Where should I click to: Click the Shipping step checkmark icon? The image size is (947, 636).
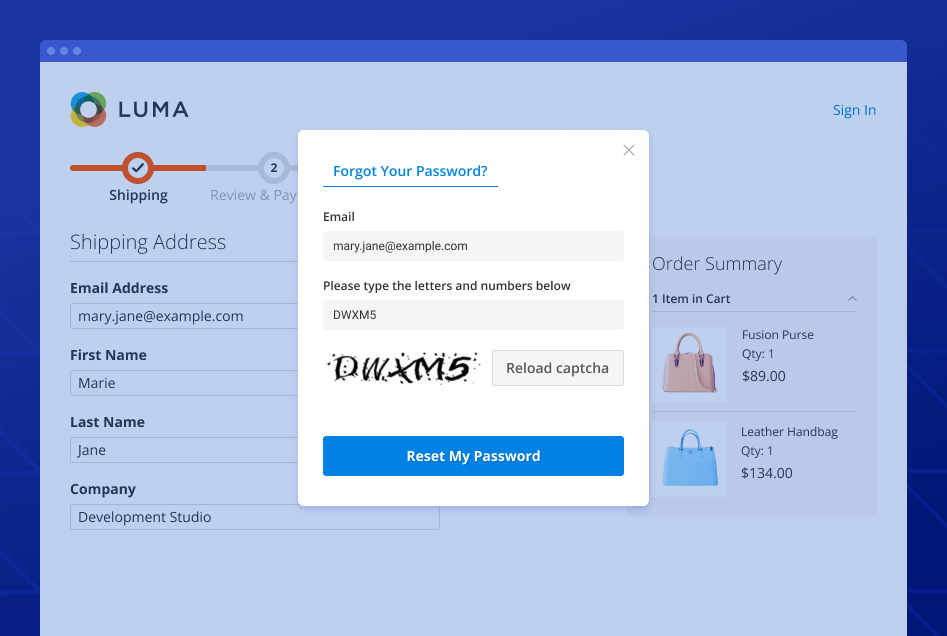pyautogui.click(x=138, y=168)
